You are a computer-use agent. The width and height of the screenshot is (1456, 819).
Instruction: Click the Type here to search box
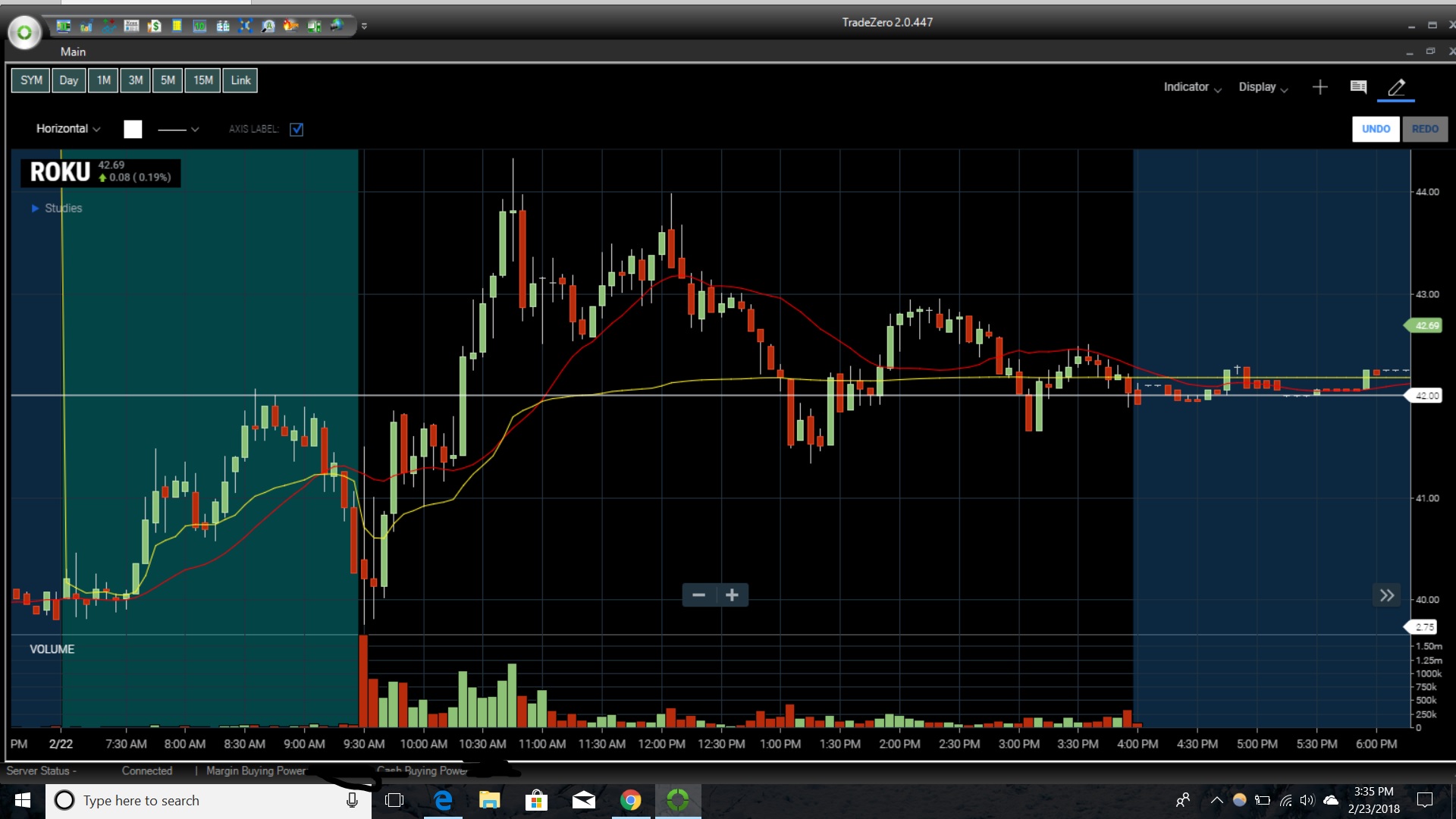point(209,801)
